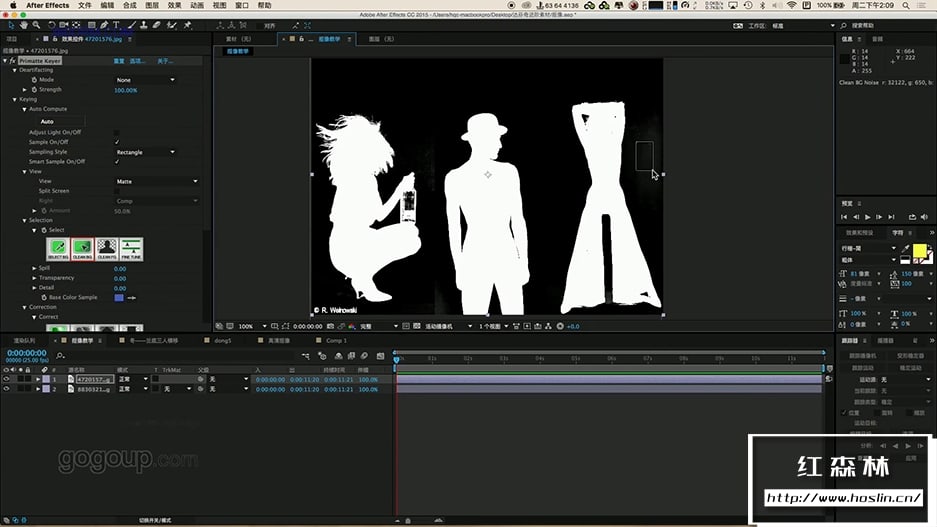Screen dimensions: 937x527
Task: Hide layer 2 with its eye toggle
Action: 7,388
